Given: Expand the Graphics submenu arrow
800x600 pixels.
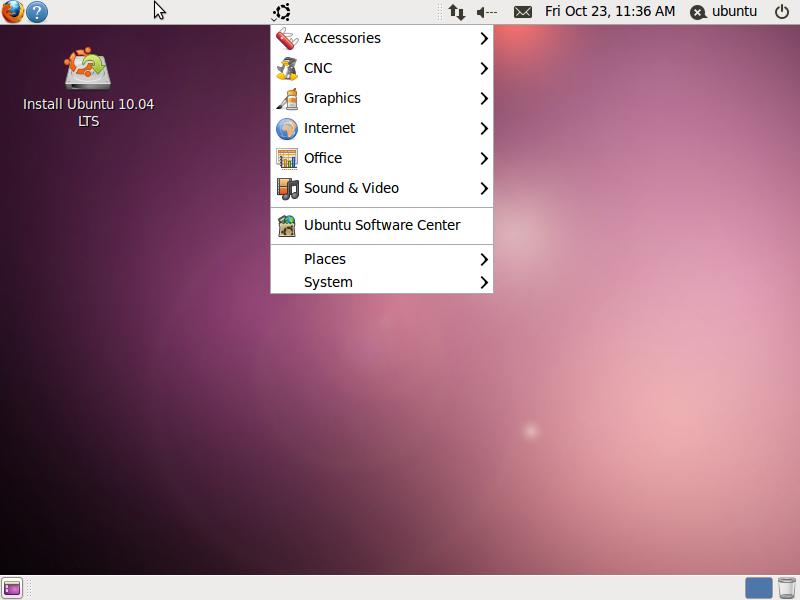Looking at the screenshot, I should click(484, 98).
